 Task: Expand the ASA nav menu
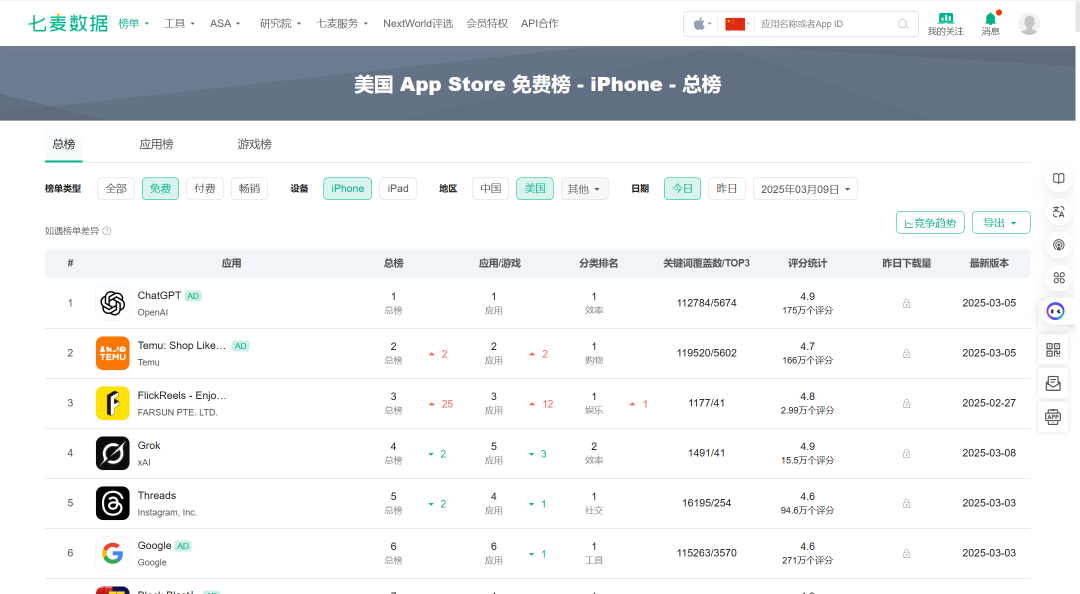click(225, 23)
